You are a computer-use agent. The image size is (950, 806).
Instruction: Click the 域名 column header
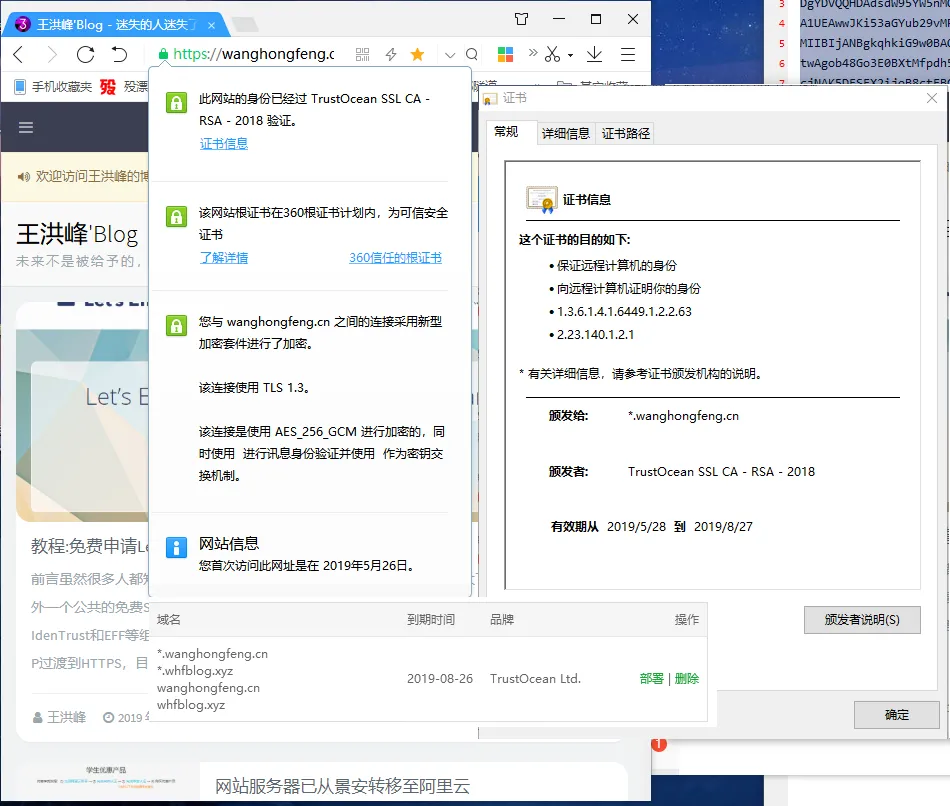click(x=168, y=619)
